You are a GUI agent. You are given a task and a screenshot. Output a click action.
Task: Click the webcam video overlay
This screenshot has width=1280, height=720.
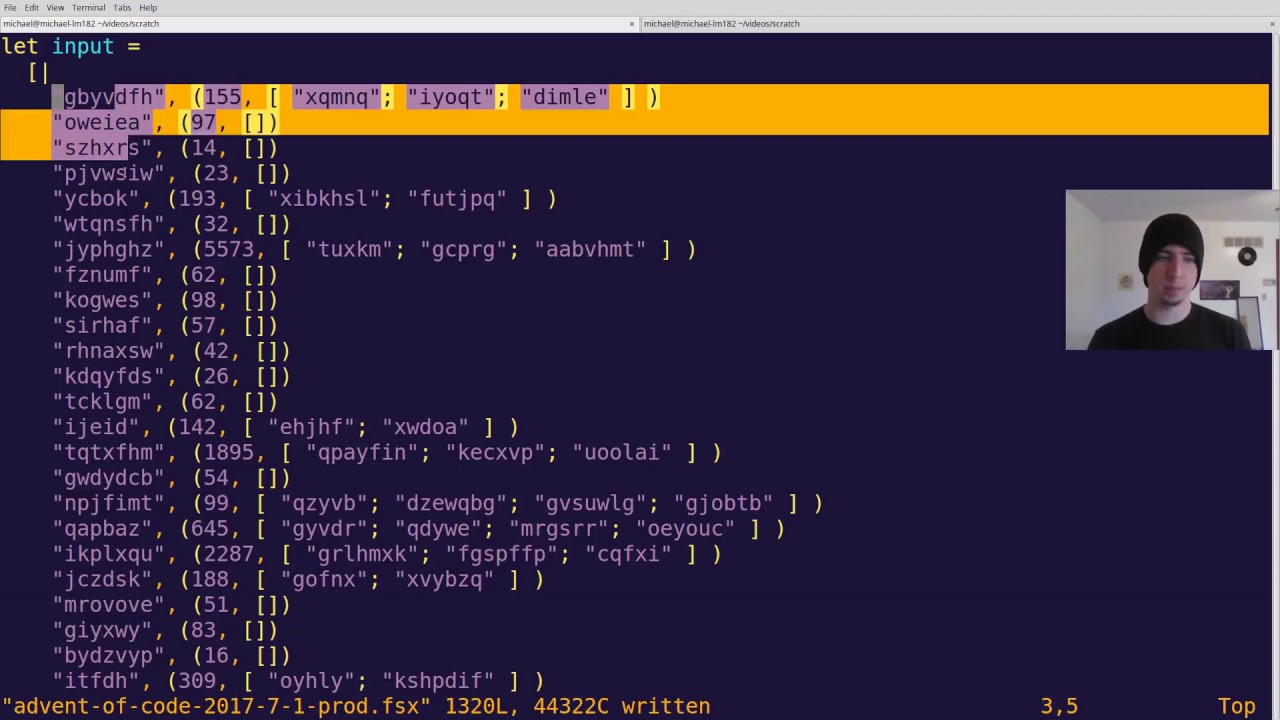pos(1172,270)
